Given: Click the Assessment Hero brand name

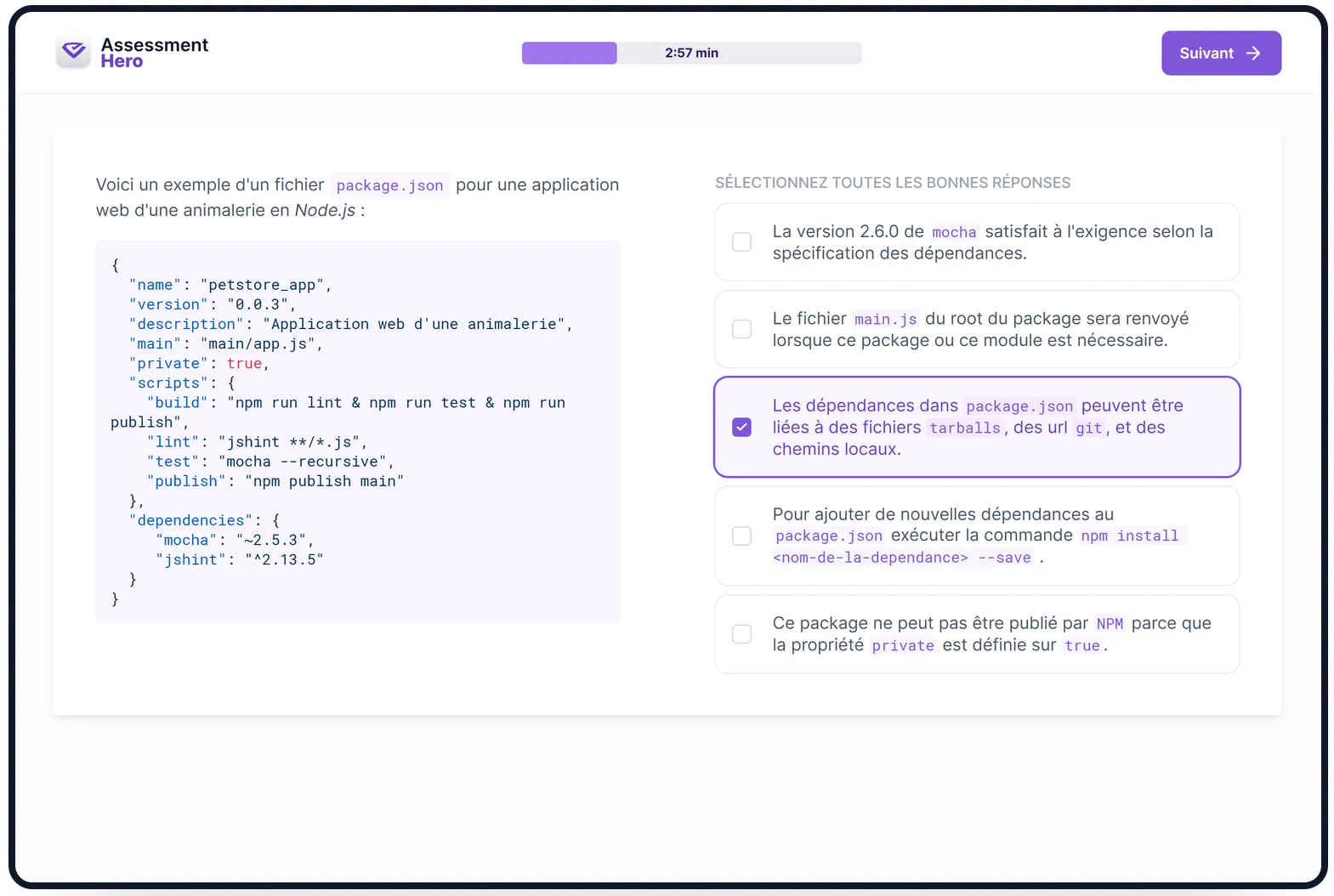Looking at the screenshot, I should tap(154, 53).
